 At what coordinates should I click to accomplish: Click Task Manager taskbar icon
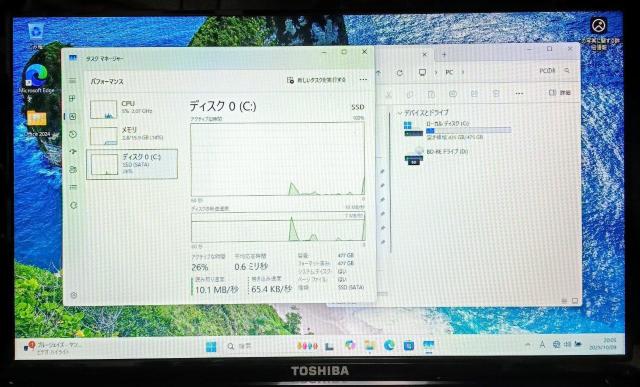(428, 346)
